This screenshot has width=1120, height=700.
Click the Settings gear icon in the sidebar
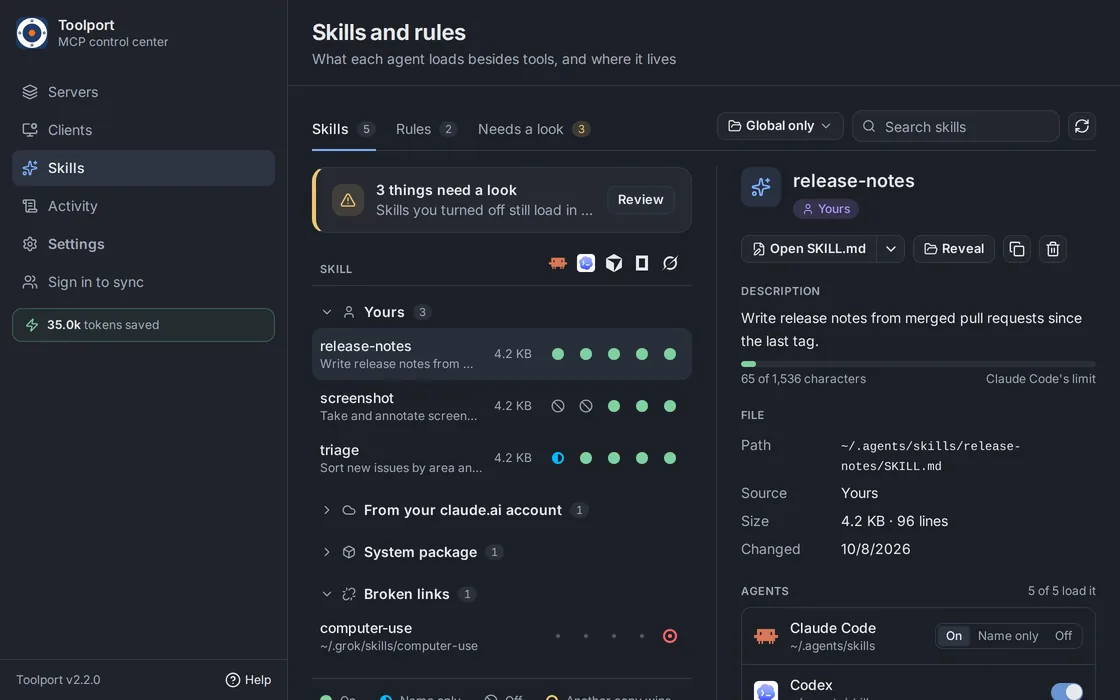pyautogui.click(x=30, y=244)
